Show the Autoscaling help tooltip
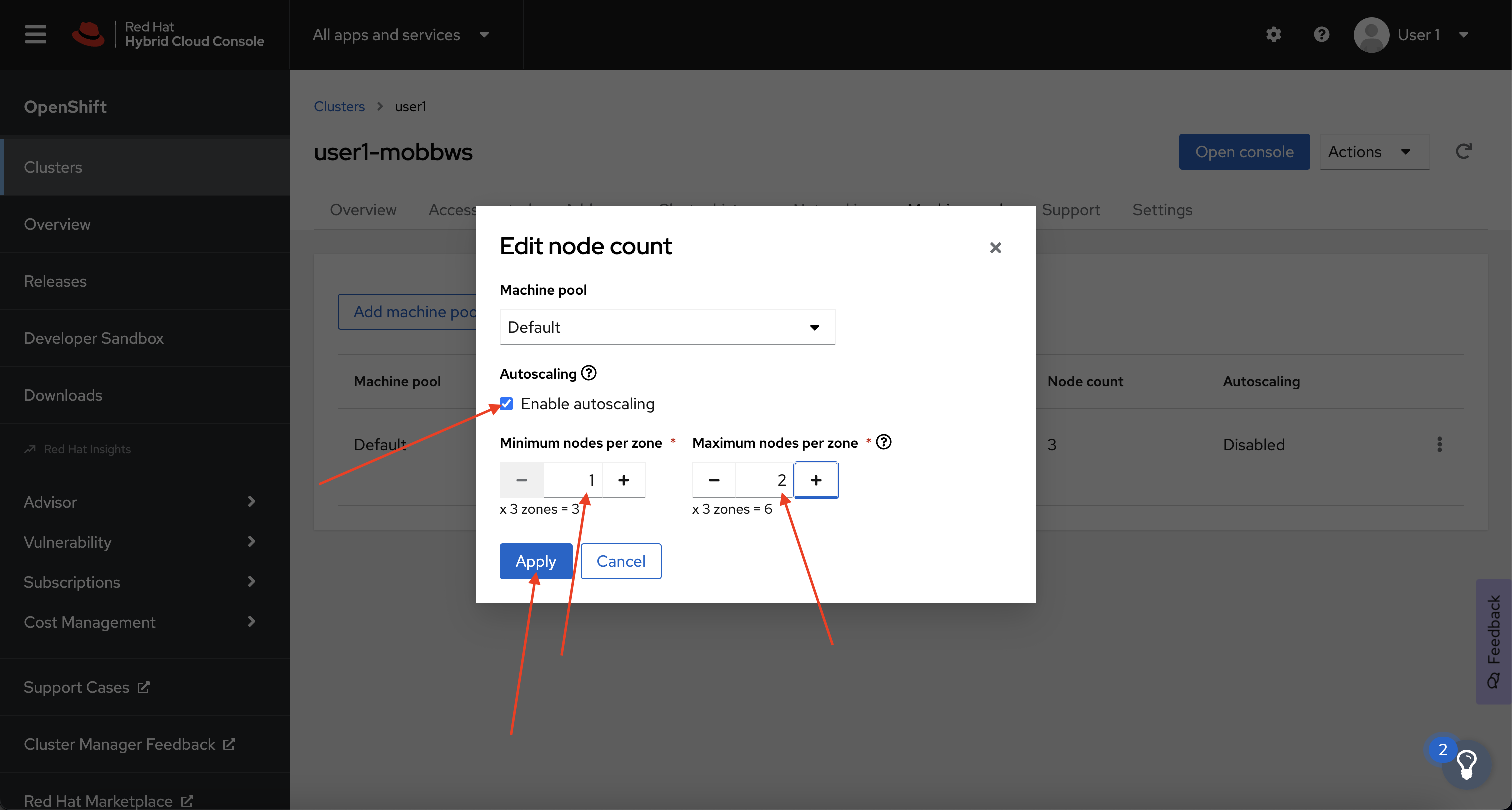1512x810 pixels. pyautogui.click(x=588, y=373)
